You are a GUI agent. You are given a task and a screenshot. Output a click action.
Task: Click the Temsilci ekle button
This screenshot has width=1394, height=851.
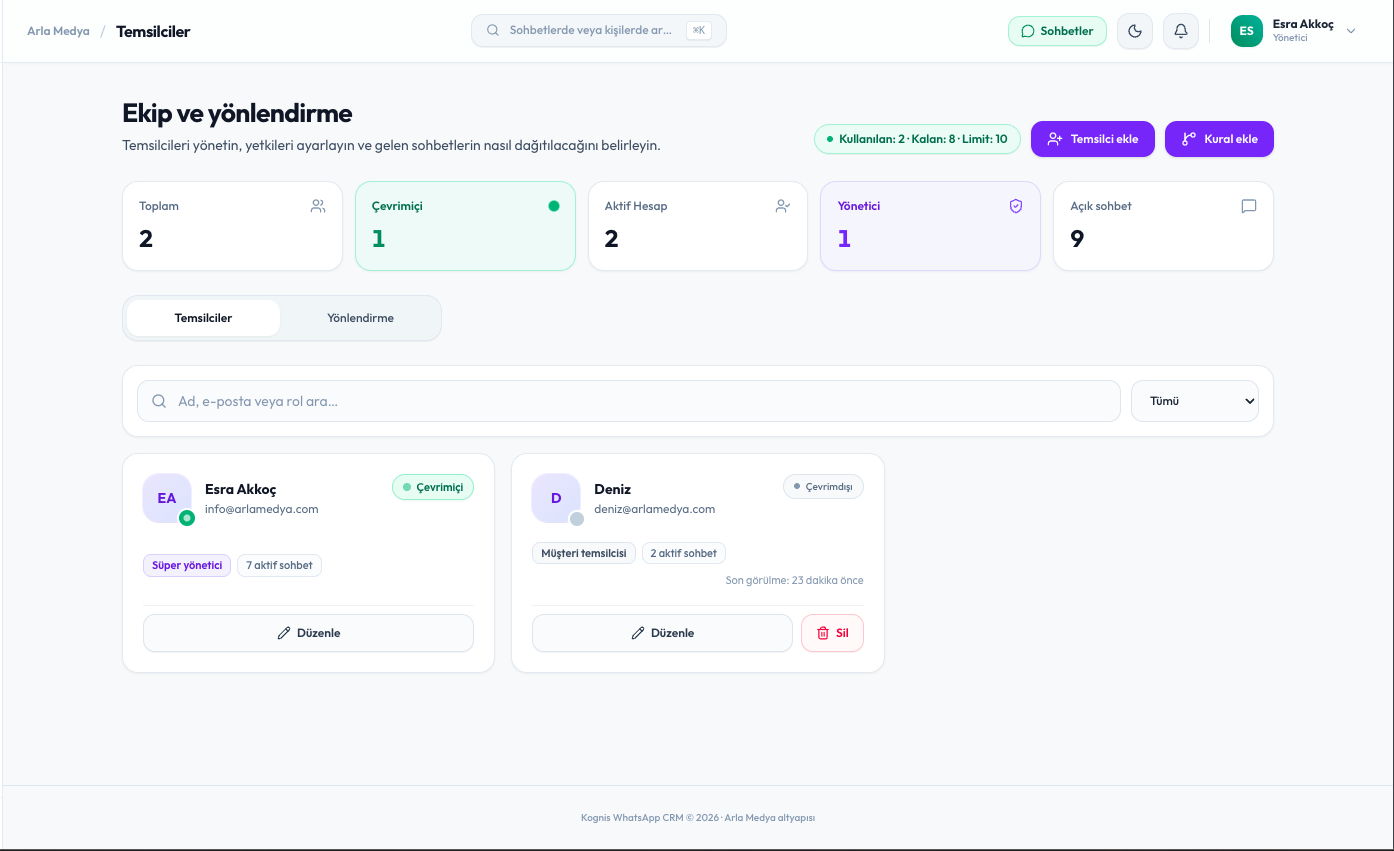coord(1093,139)
